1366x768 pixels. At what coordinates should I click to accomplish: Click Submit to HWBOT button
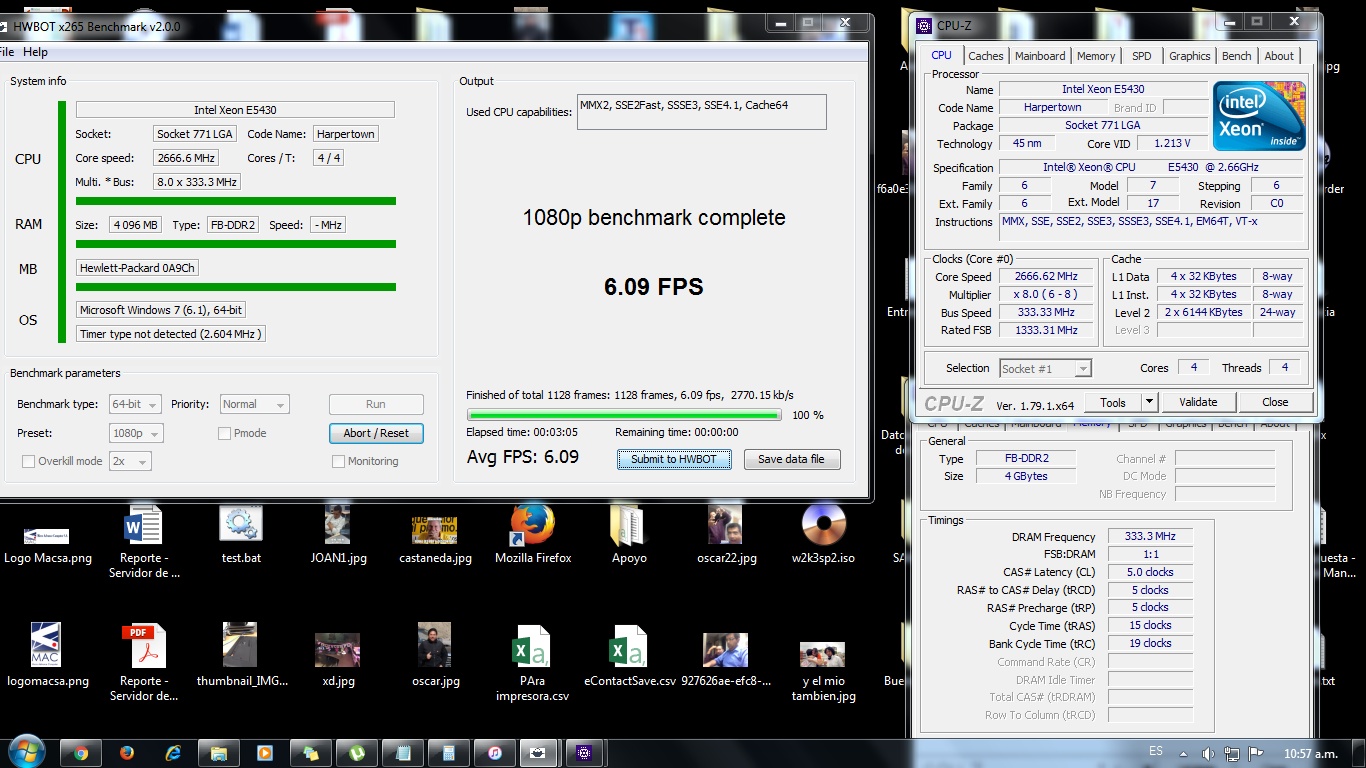click(x=674, y=459)
